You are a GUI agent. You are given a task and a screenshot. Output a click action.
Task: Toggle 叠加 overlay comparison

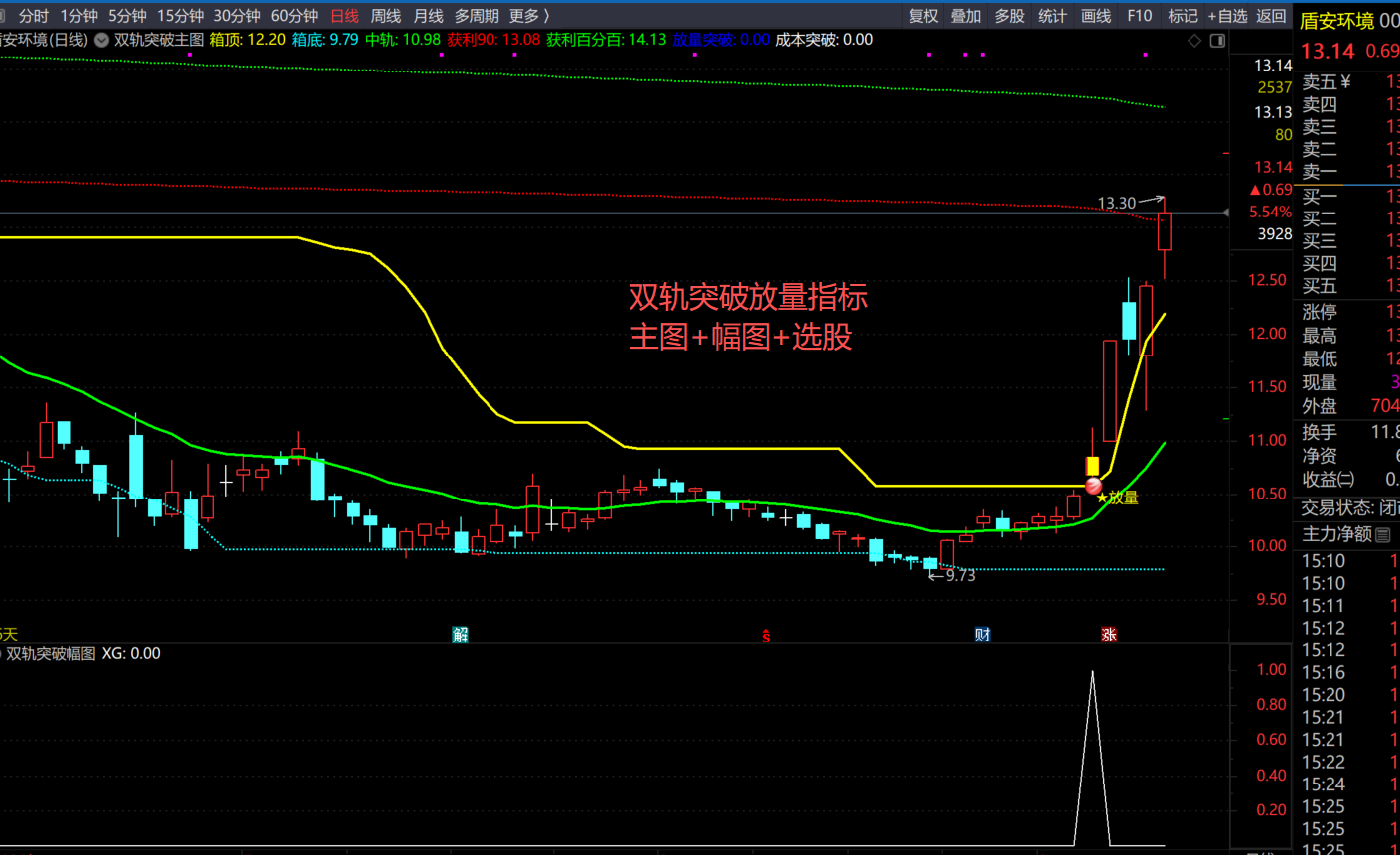coord(966,16)
